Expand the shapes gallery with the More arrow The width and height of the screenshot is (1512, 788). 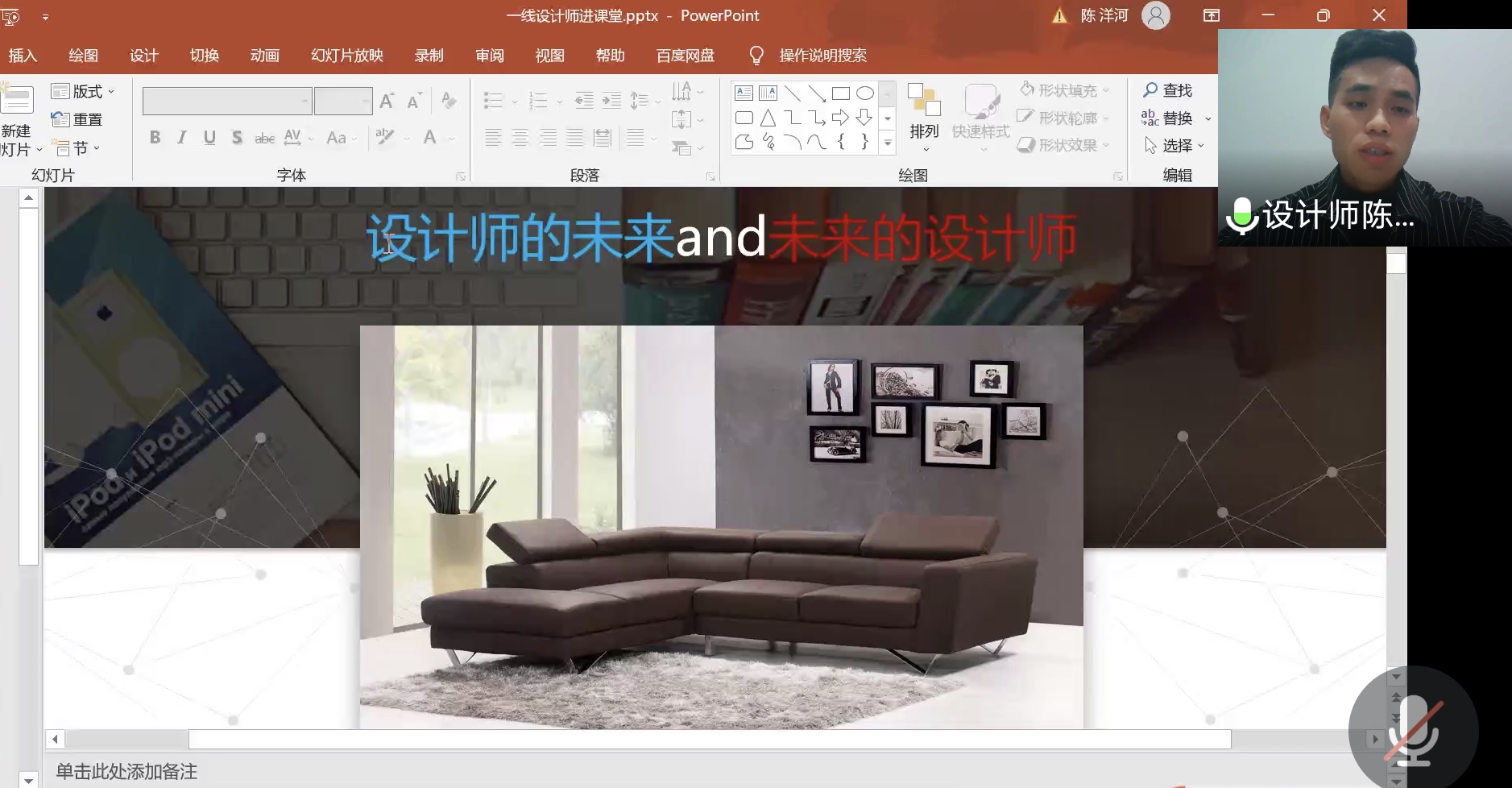(888, 143)
